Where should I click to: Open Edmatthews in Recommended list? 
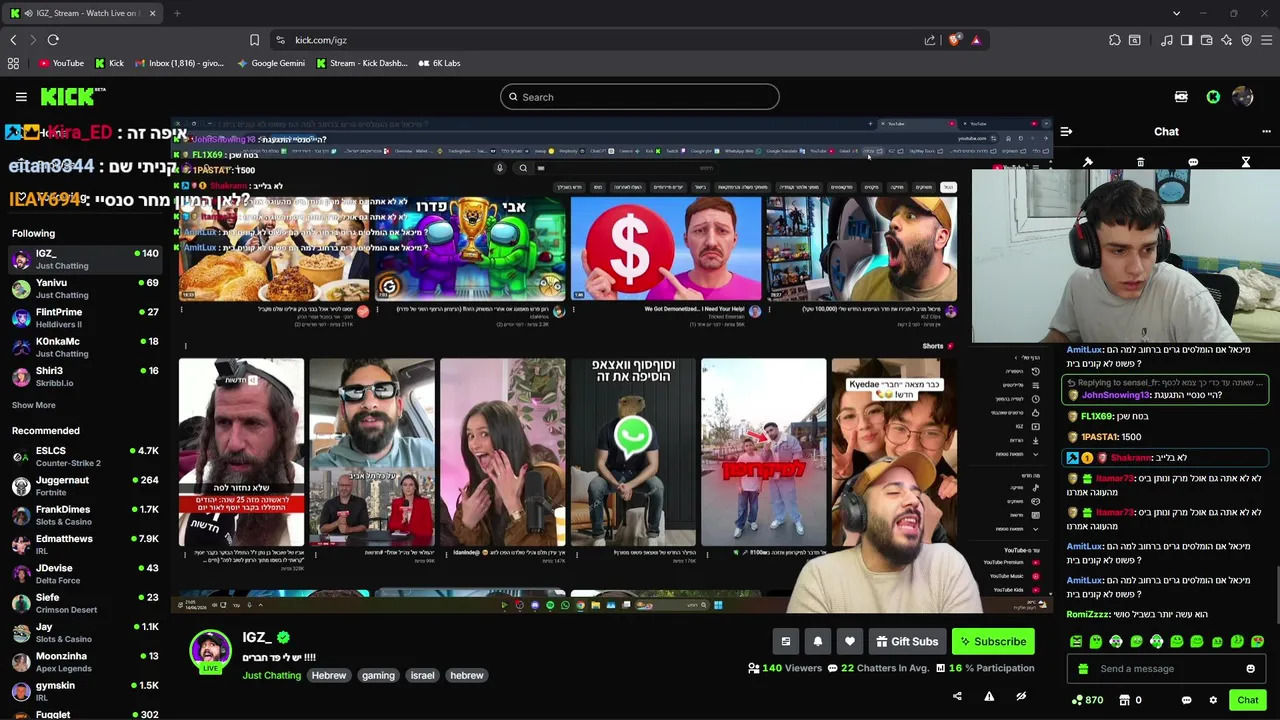click(85, 544)
